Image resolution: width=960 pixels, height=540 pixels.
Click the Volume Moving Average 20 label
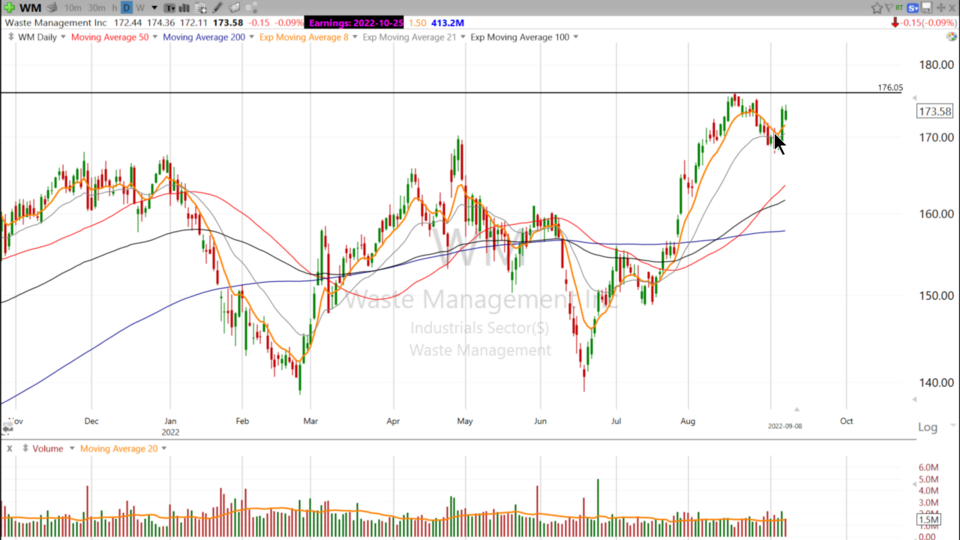119,448
